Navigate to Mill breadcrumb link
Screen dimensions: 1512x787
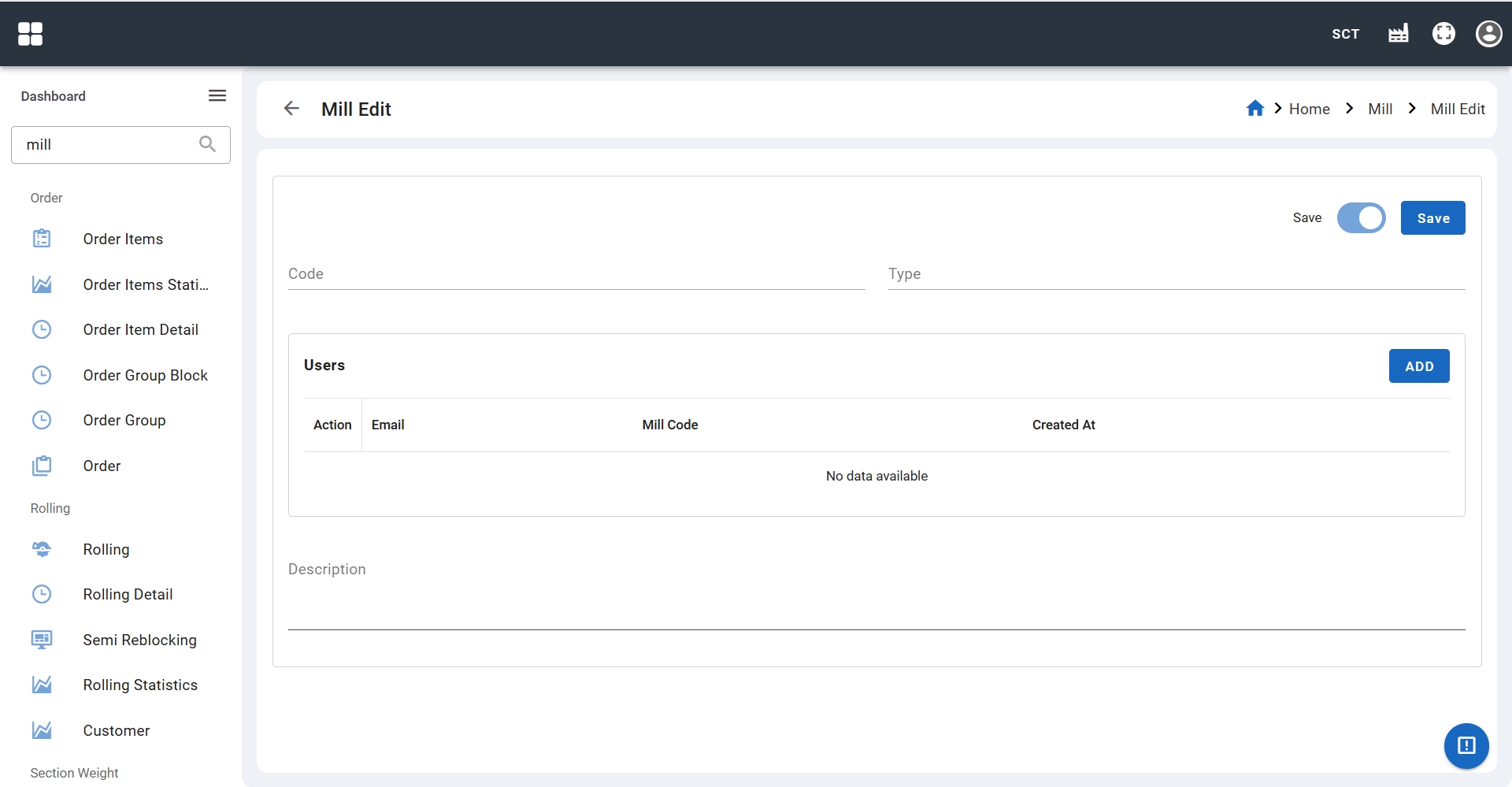pos(1380,110)
